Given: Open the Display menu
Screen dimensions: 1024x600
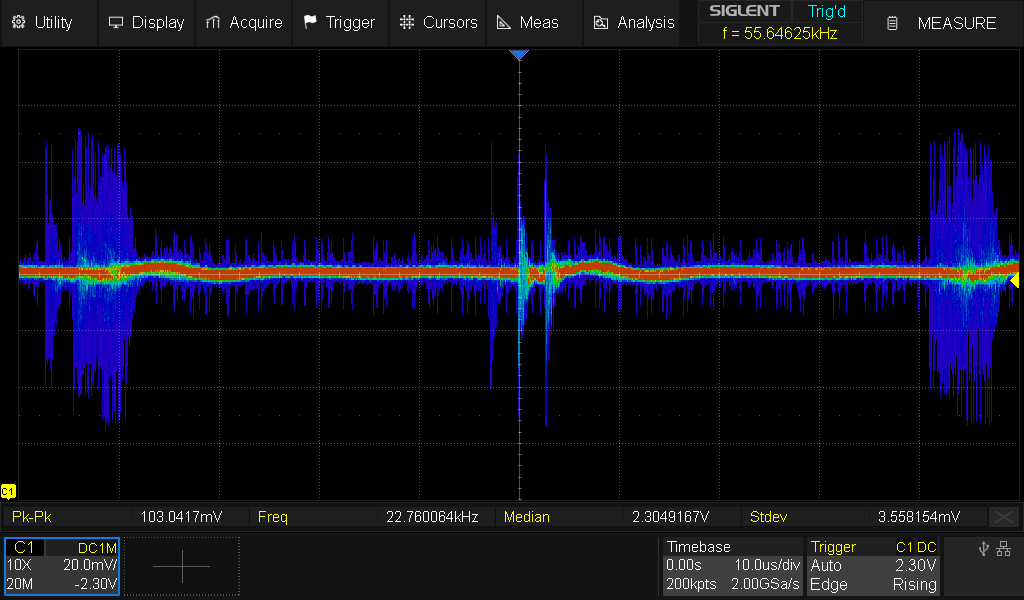Looking at the screenshot, I should [x=146, y=22].
